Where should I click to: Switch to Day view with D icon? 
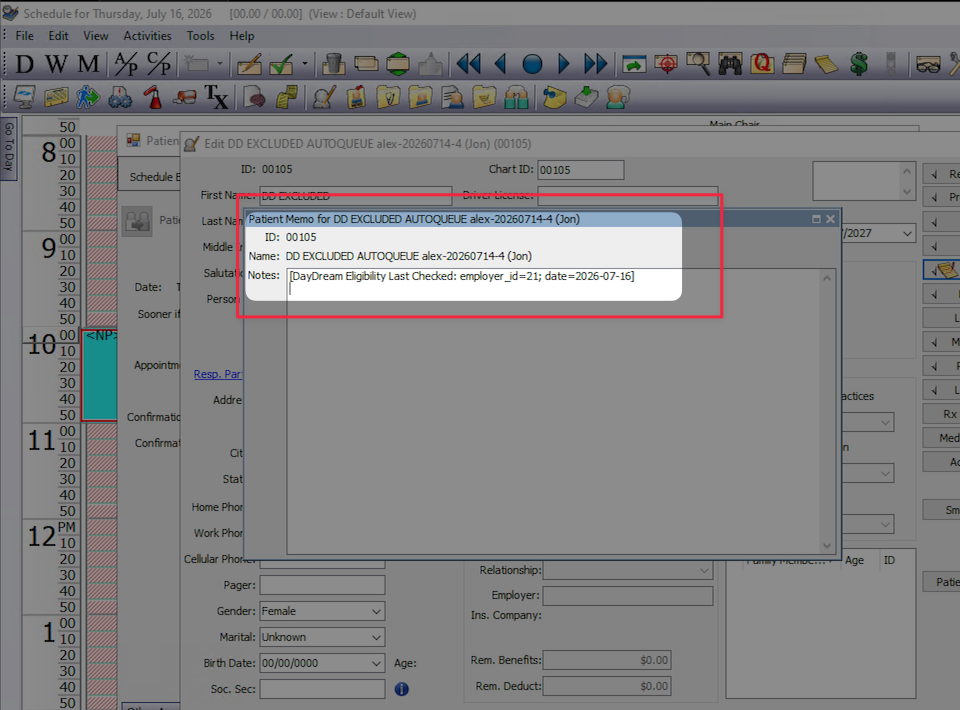[24, 64]
